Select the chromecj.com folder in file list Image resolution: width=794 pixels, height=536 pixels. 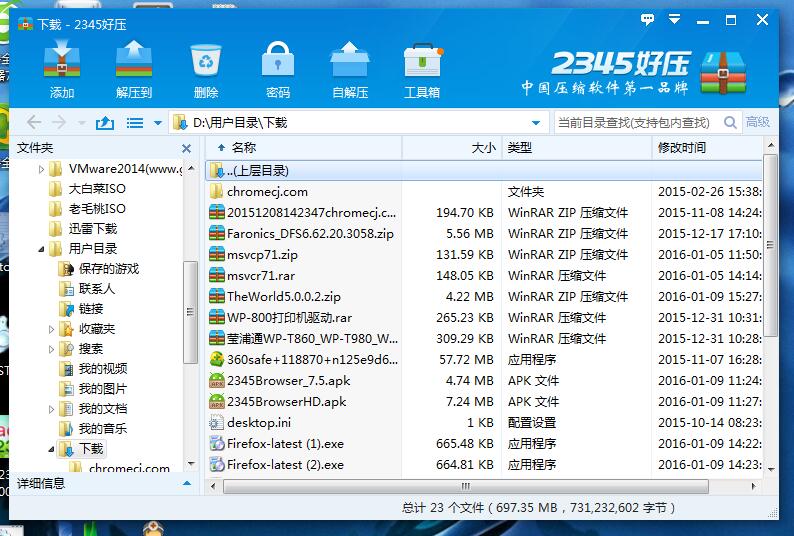point(267,192)
